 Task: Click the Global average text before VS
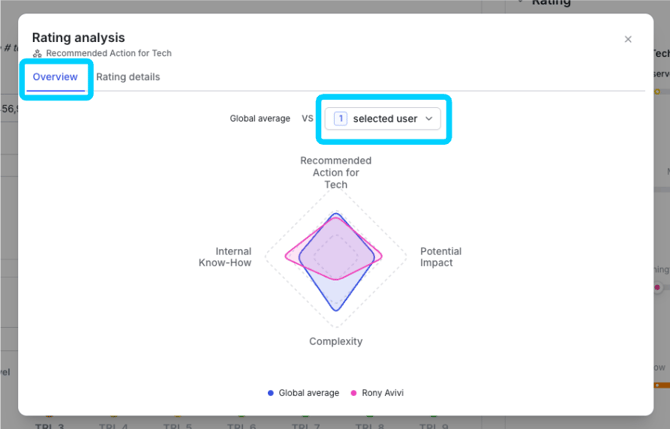[260, 119]
